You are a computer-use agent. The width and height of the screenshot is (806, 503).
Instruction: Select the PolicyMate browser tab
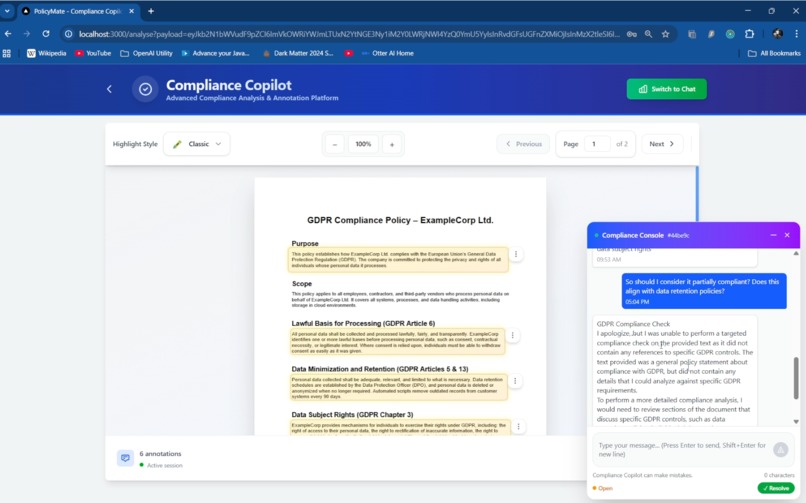pyautogui.click(x=78, y=11)
